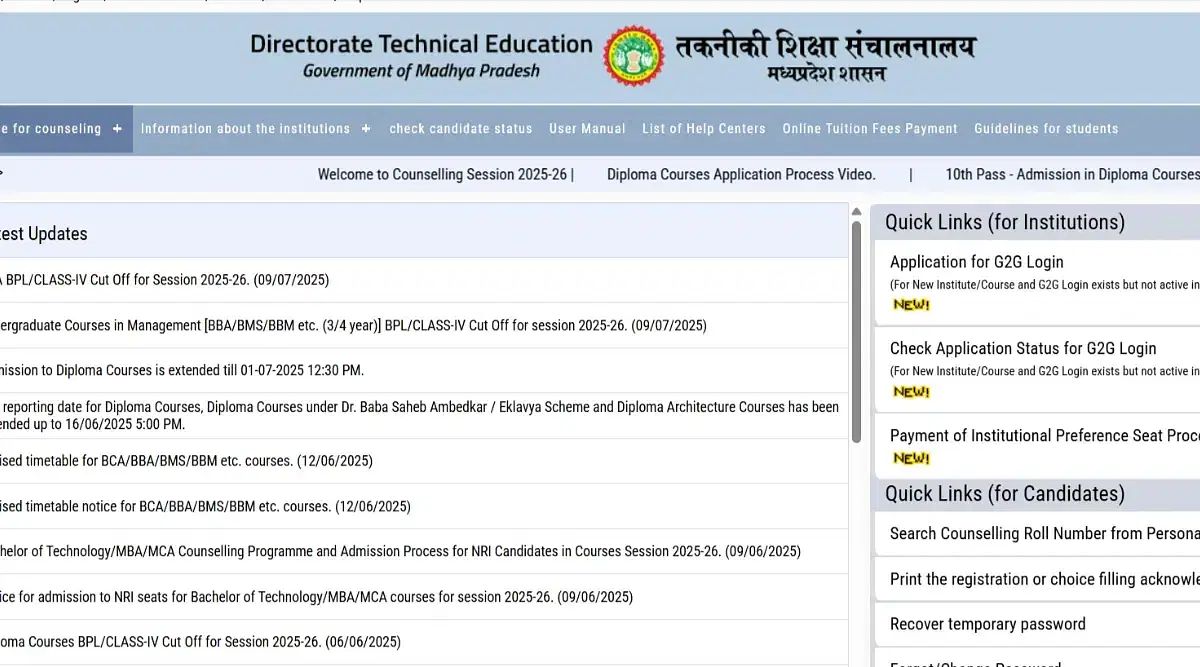Click the Madhya Pradesh government emblem logo
The image size is (1200, 667).
[x=633, y=56]
